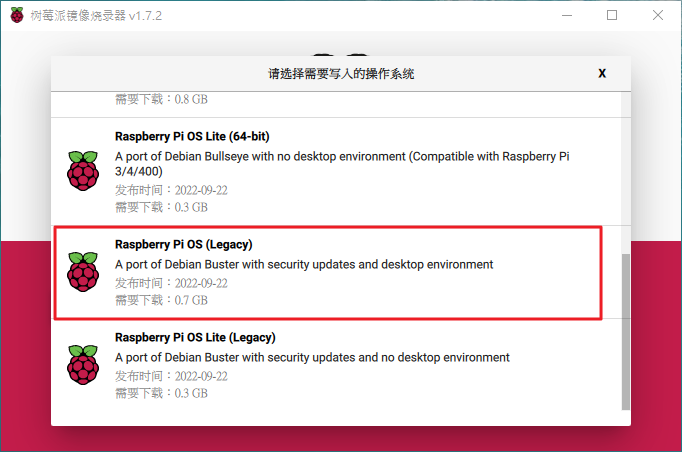
Task: Choose Raspberry Pi OS (Legacy) title
Action: pos(184,244)
